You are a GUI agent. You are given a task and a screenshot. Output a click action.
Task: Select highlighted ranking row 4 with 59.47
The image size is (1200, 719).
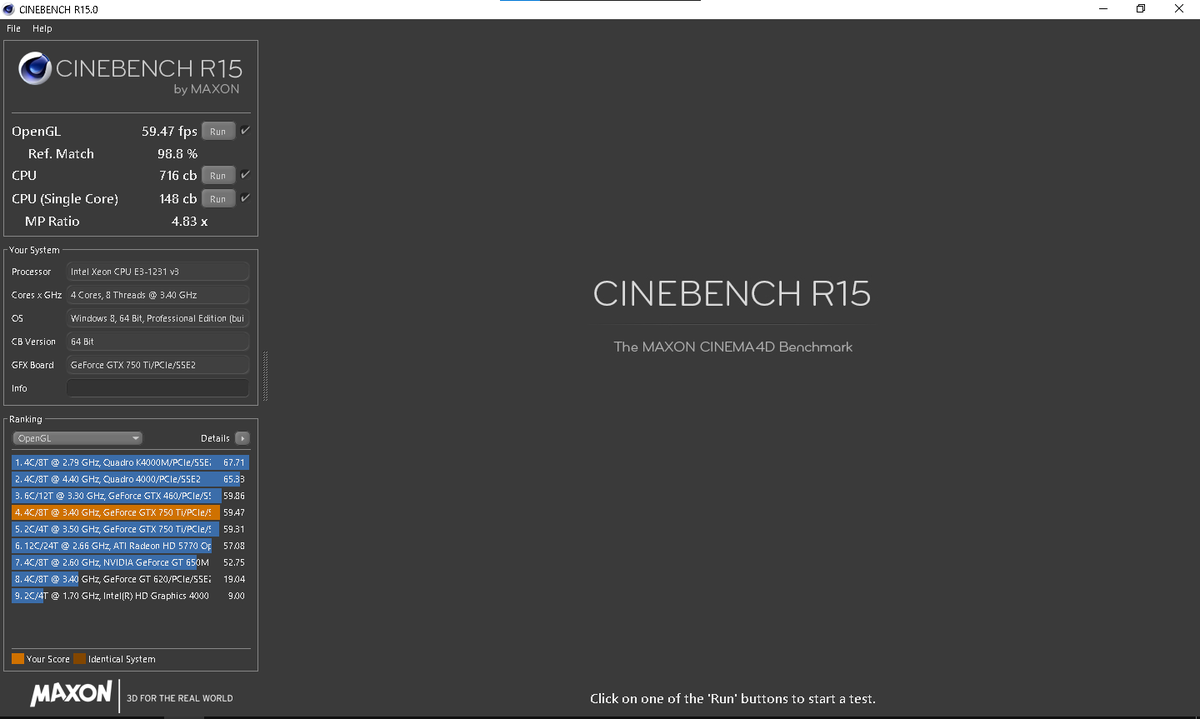[131, 511]
